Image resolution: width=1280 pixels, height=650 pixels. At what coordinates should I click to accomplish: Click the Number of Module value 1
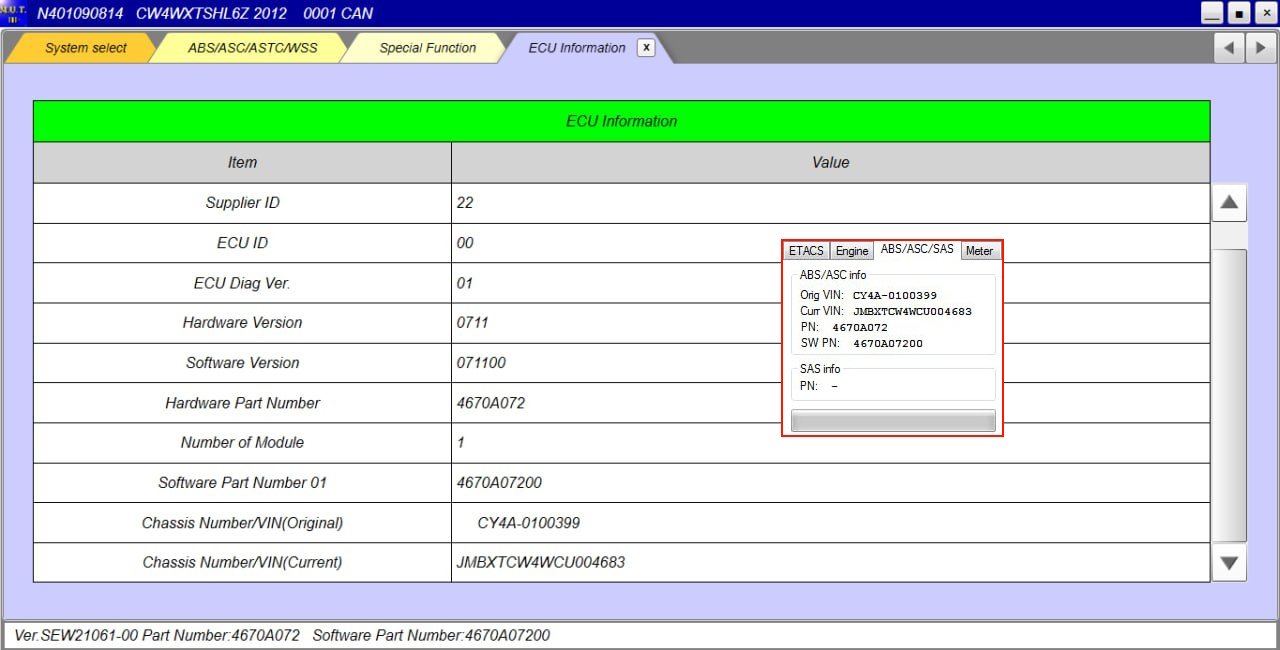(461, 443)
